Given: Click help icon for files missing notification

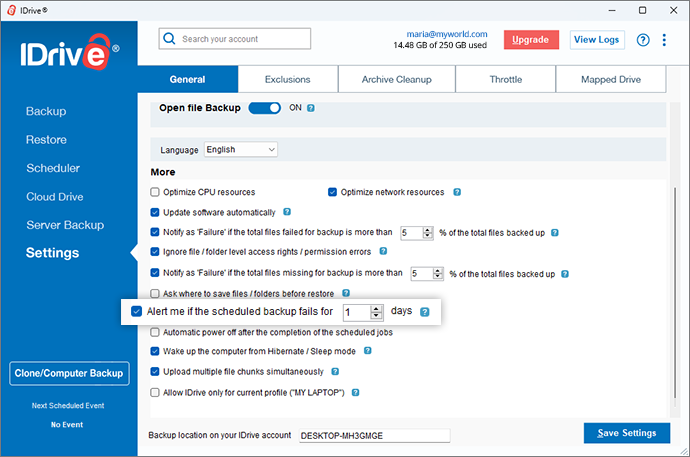Looking at the screenshot, I should (x=565, y=274).
